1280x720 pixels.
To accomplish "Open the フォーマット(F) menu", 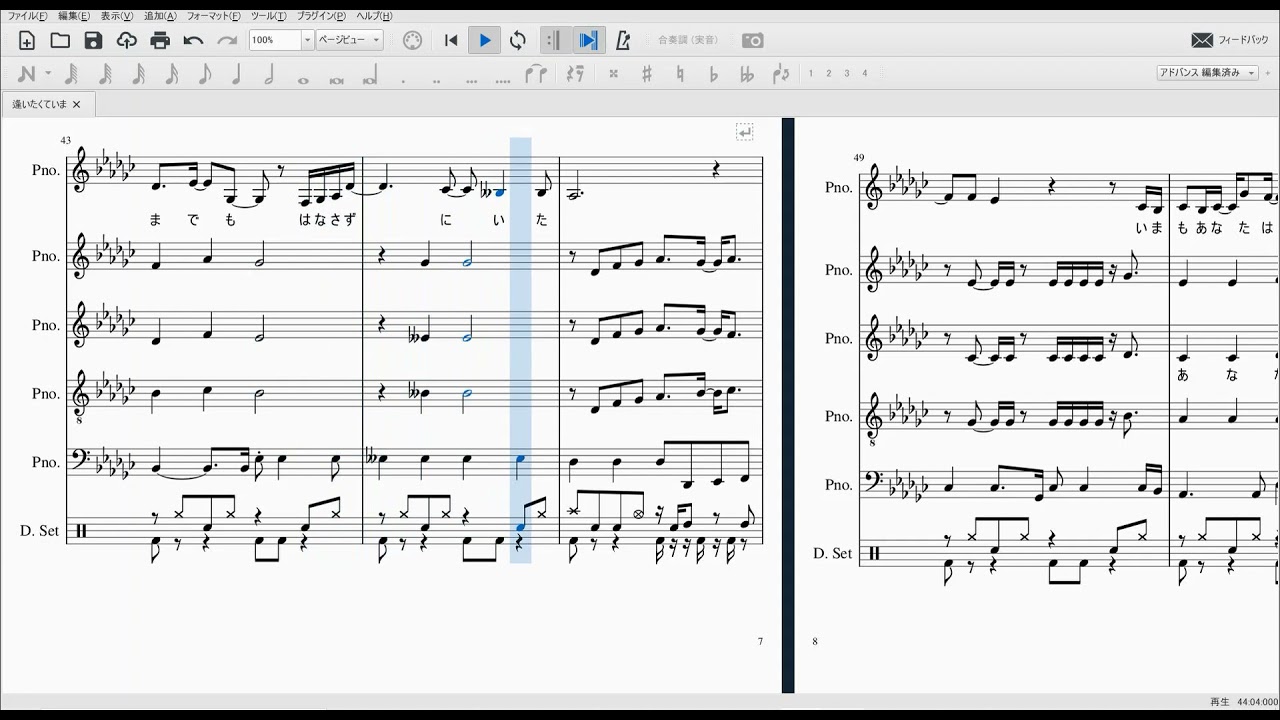I will tap(213, 16).
